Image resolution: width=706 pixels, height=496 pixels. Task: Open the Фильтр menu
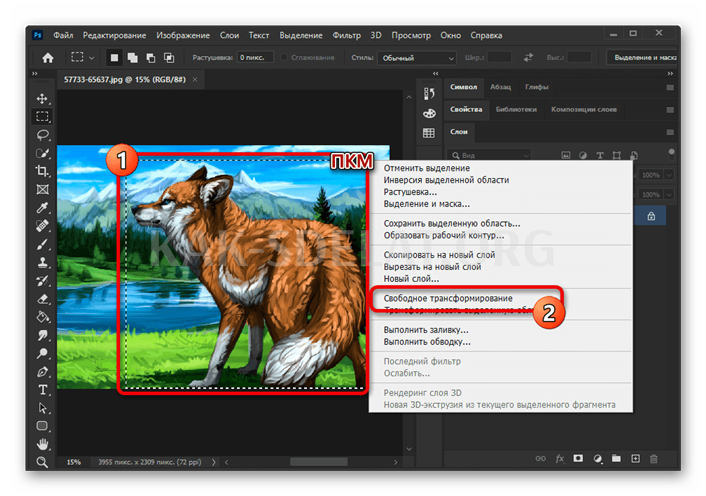coord(347,35)
